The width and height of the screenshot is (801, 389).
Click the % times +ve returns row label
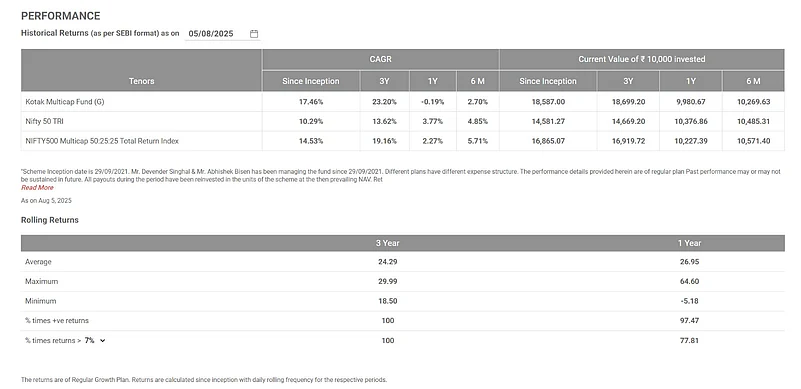click(x=57, y=321)
